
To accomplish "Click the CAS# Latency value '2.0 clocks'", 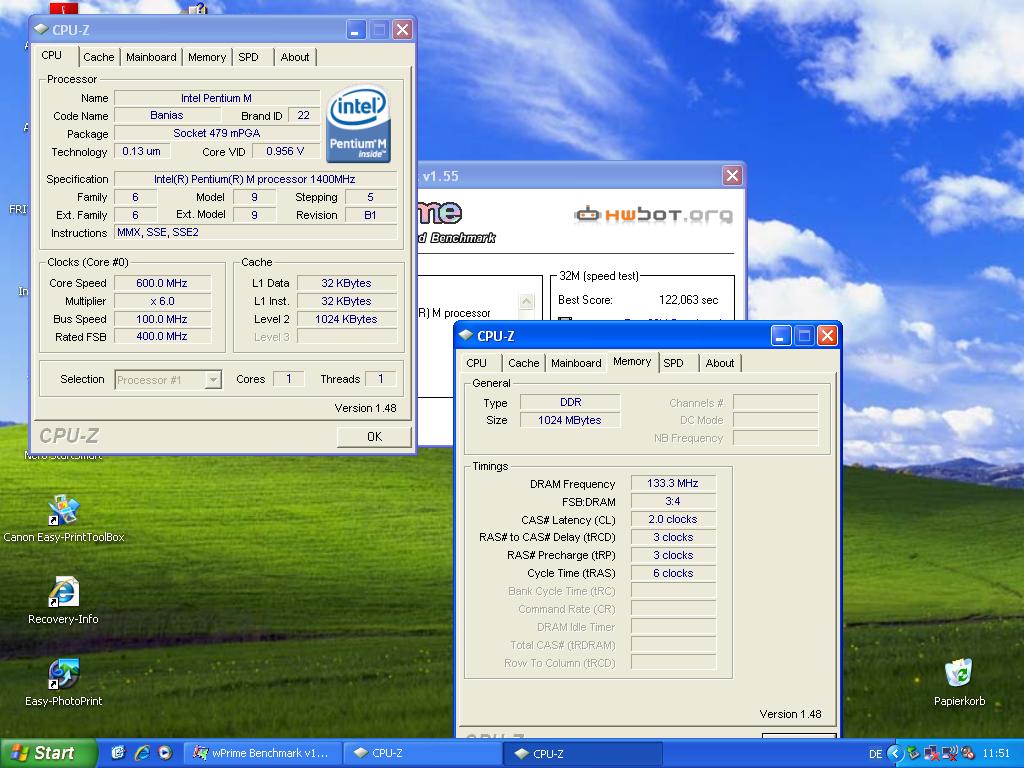I will [x=673, y=519].
